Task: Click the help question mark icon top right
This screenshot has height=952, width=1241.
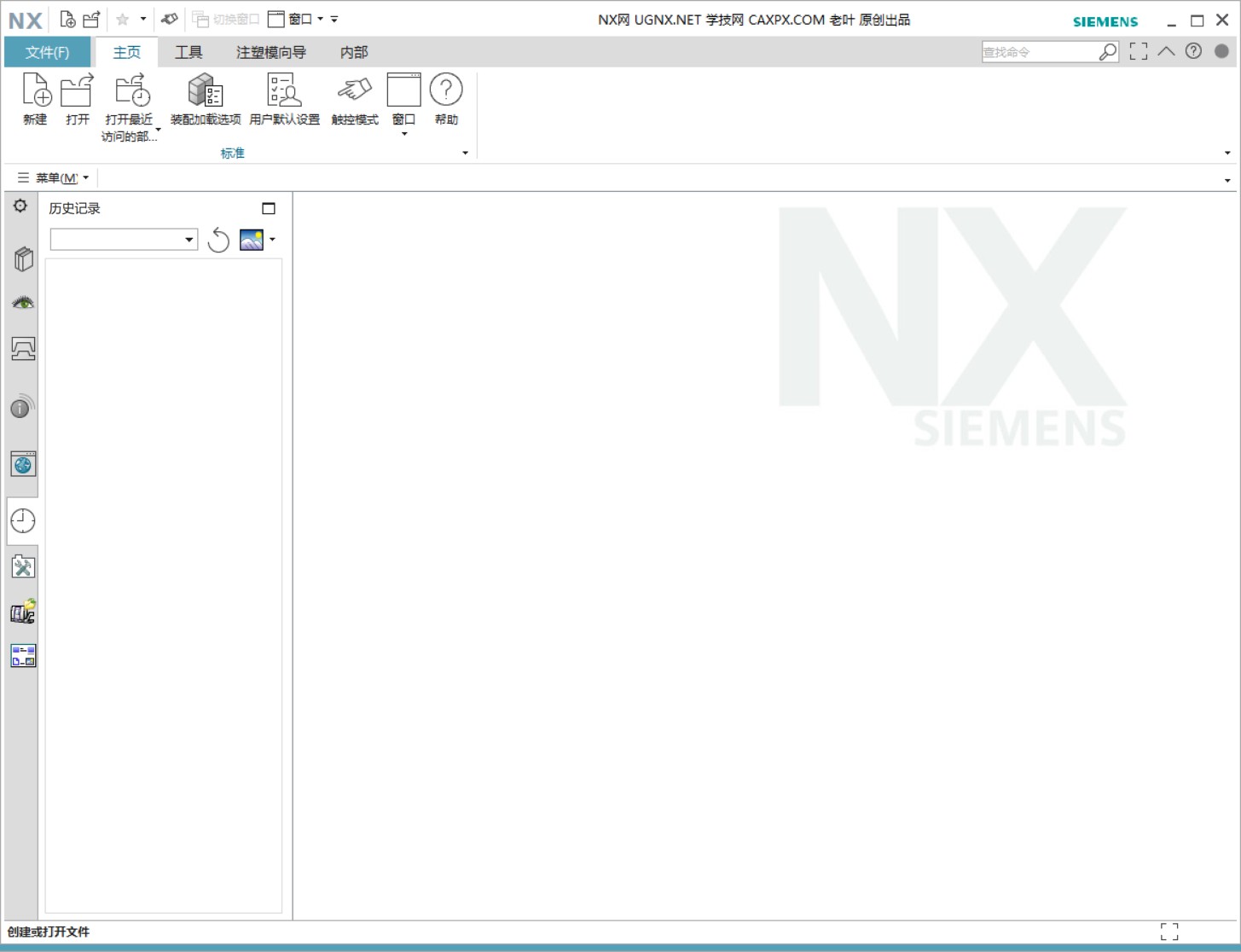Action: point(1194,51)
